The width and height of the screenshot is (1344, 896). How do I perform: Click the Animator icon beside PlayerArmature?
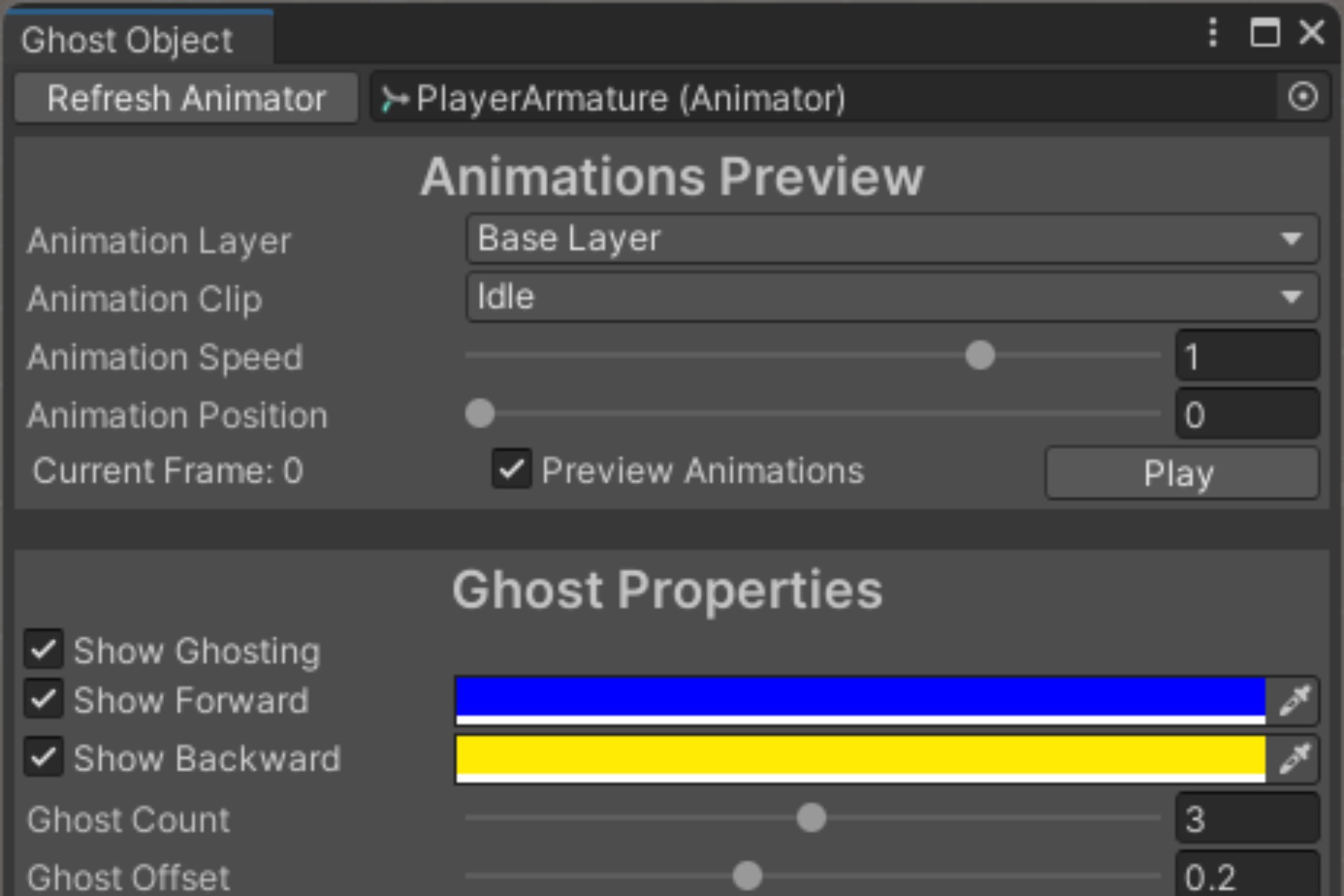(393, 96)
